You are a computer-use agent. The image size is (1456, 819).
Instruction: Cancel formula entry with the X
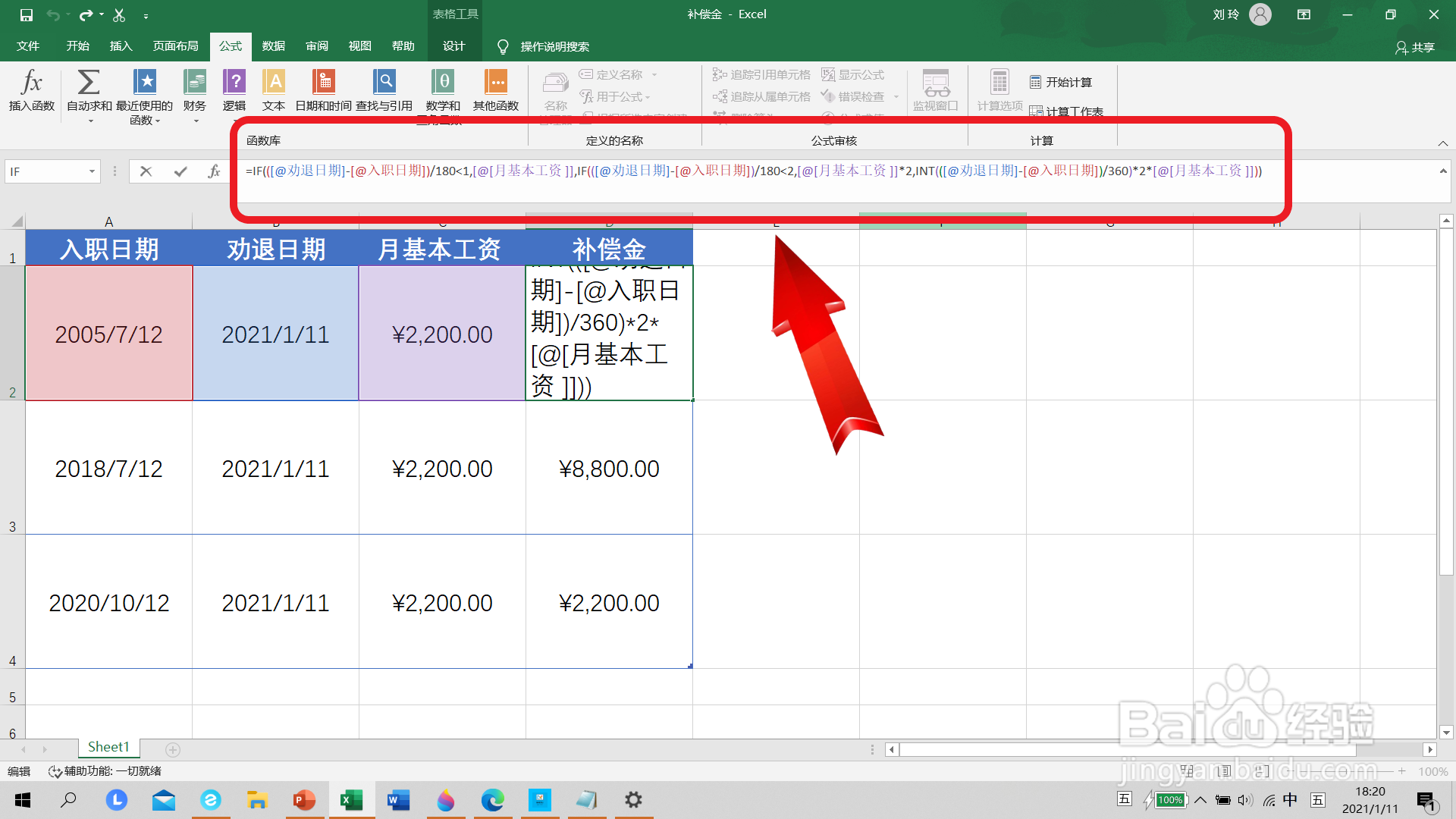(146, 171)
